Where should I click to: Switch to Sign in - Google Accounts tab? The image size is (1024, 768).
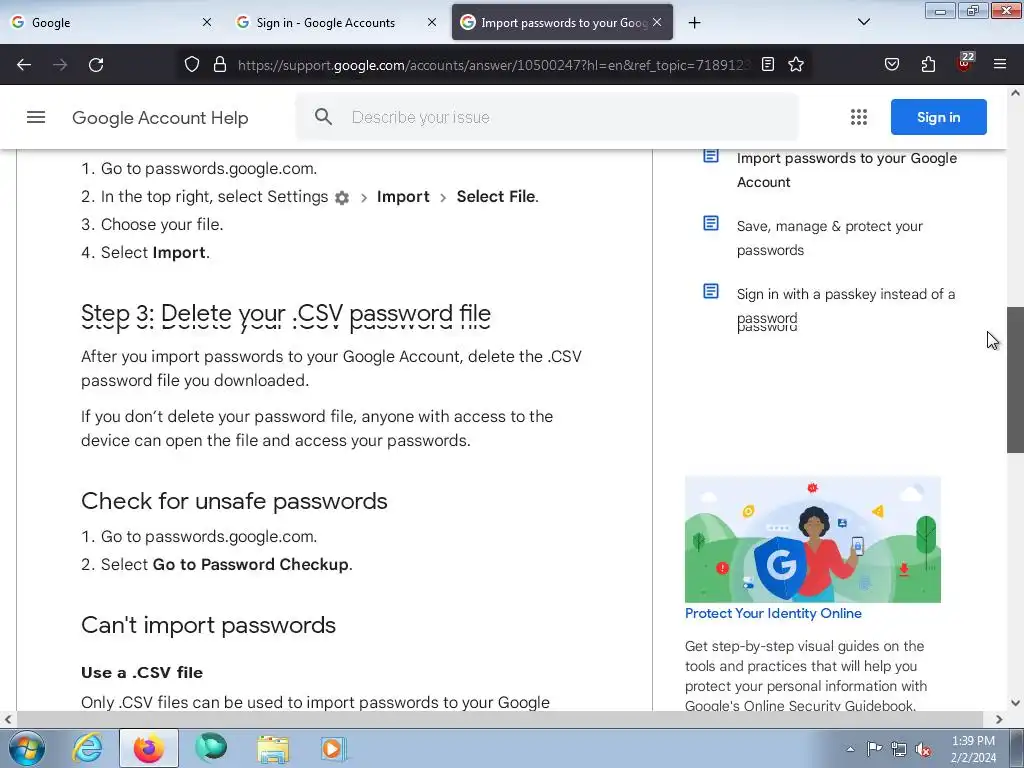tap(336, 22)
